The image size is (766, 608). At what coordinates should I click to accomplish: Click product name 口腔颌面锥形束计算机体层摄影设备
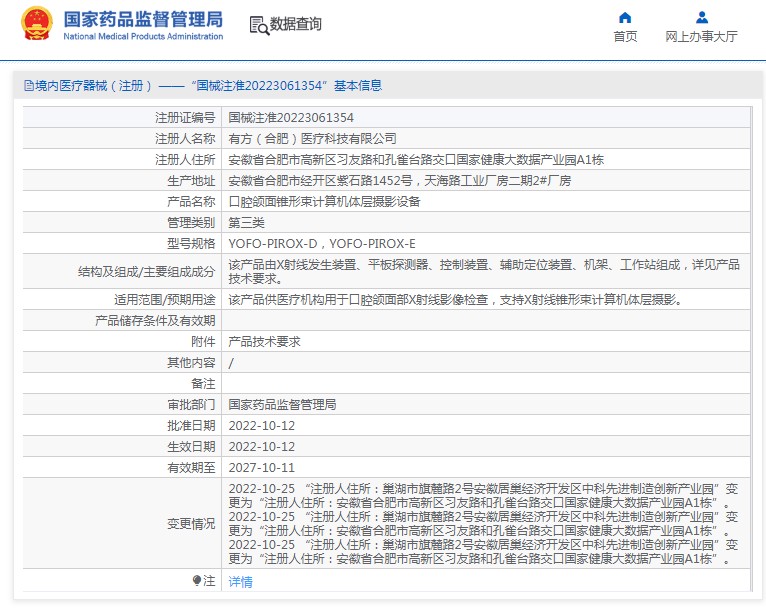pyautogui.click(x=325, y=201)
